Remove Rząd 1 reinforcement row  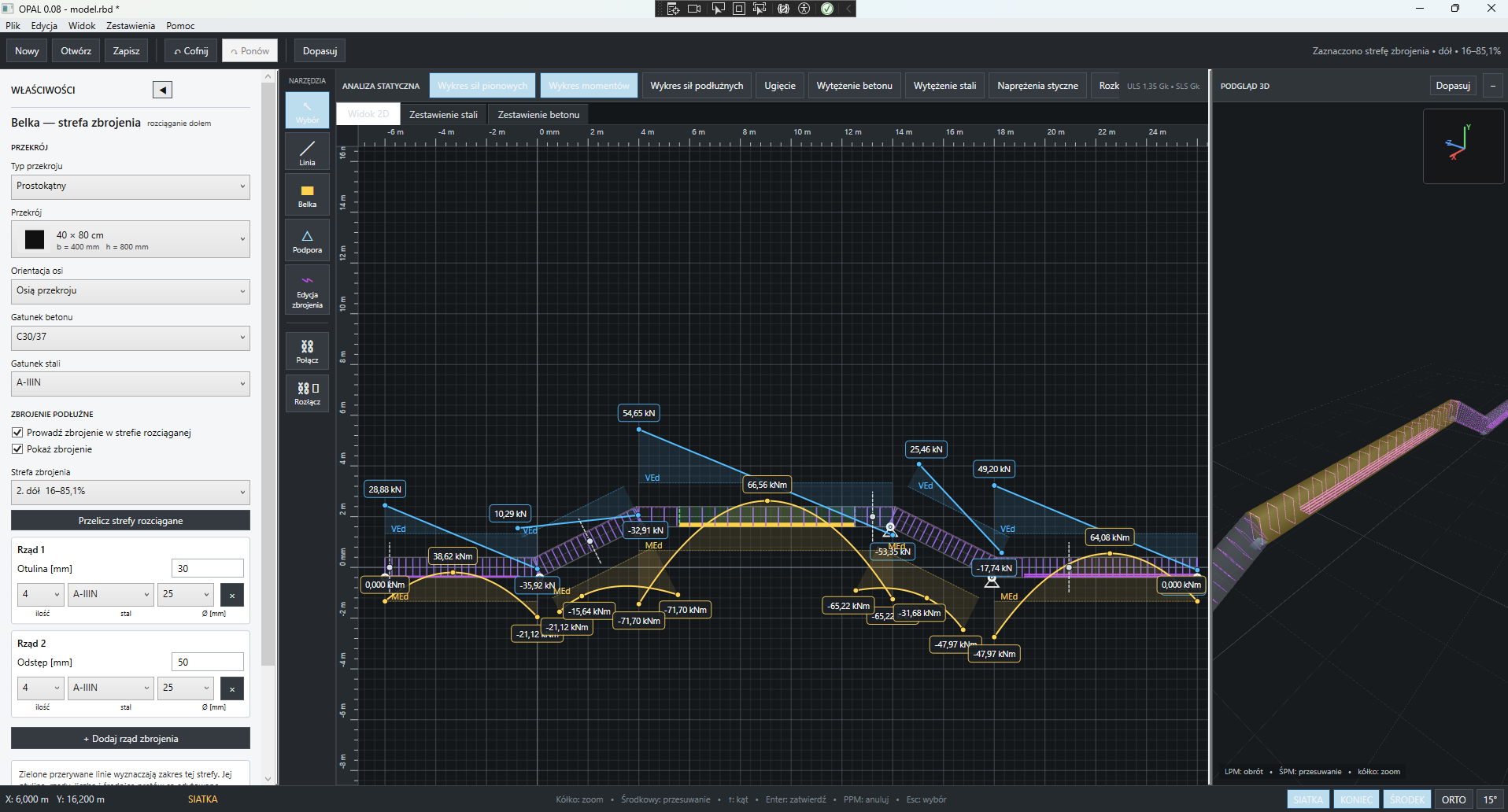pos(232,595)
